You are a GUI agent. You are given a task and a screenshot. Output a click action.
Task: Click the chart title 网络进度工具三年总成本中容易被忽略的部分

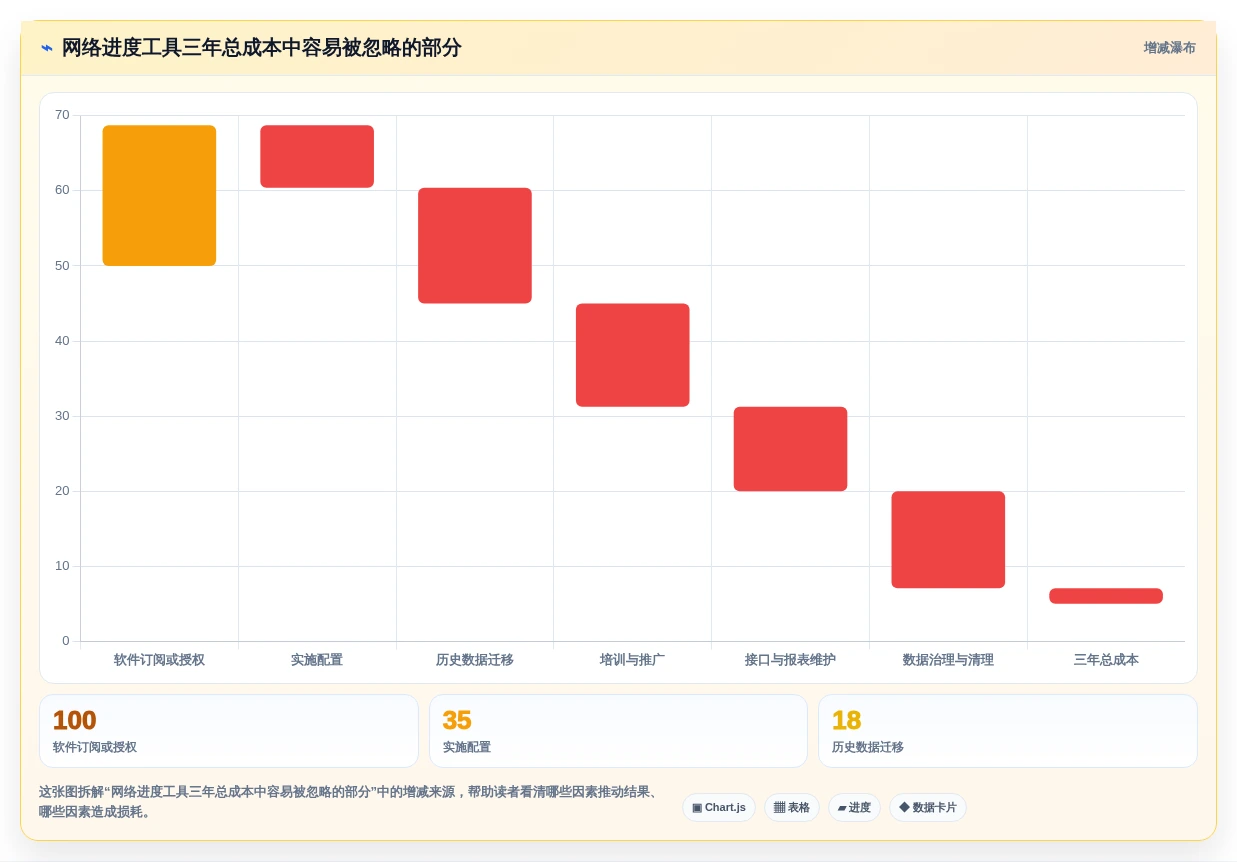(x=262, y=48)
